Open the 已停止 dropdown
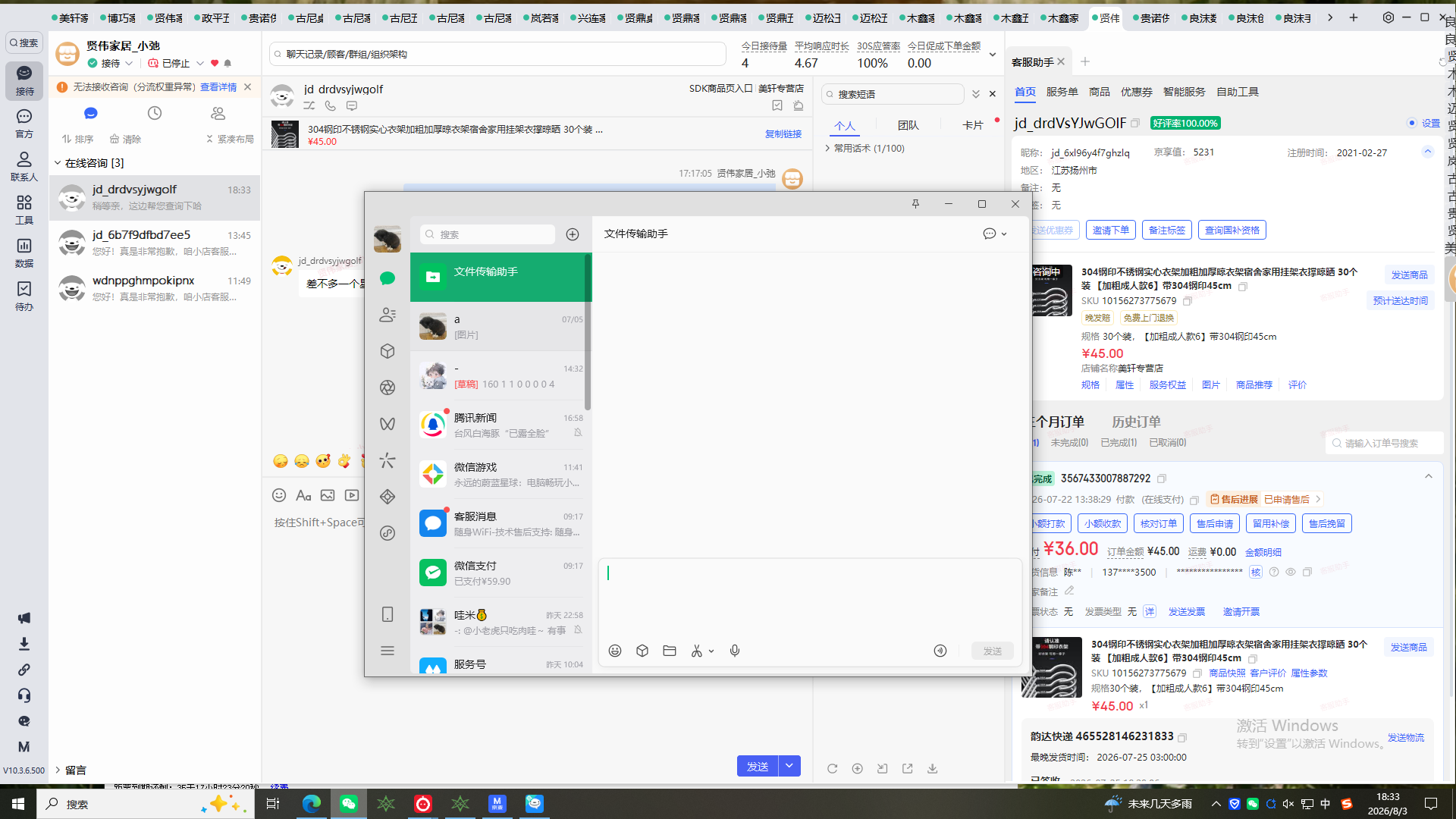 click(200, 64)
